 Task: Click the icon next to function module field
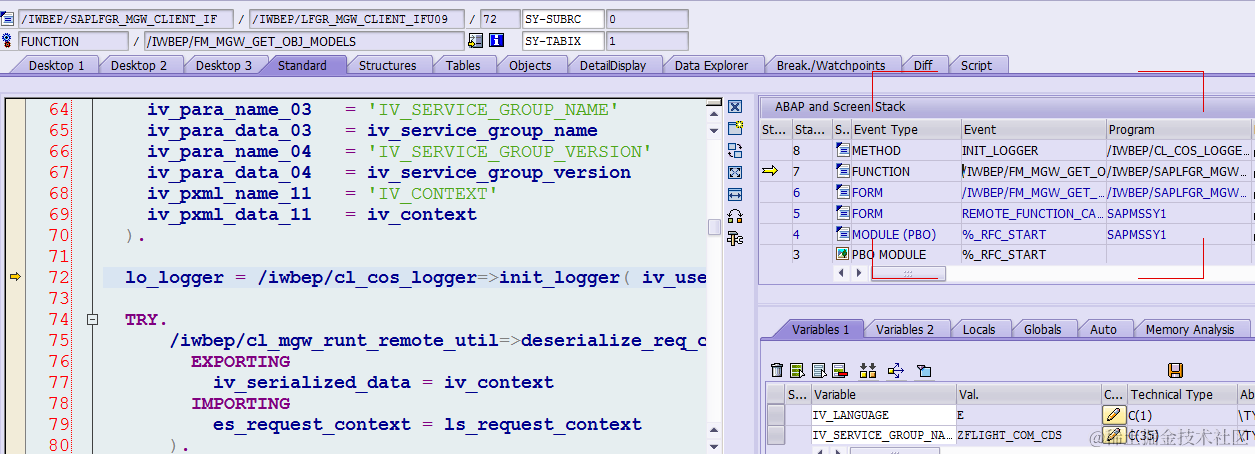pos(476,41)
